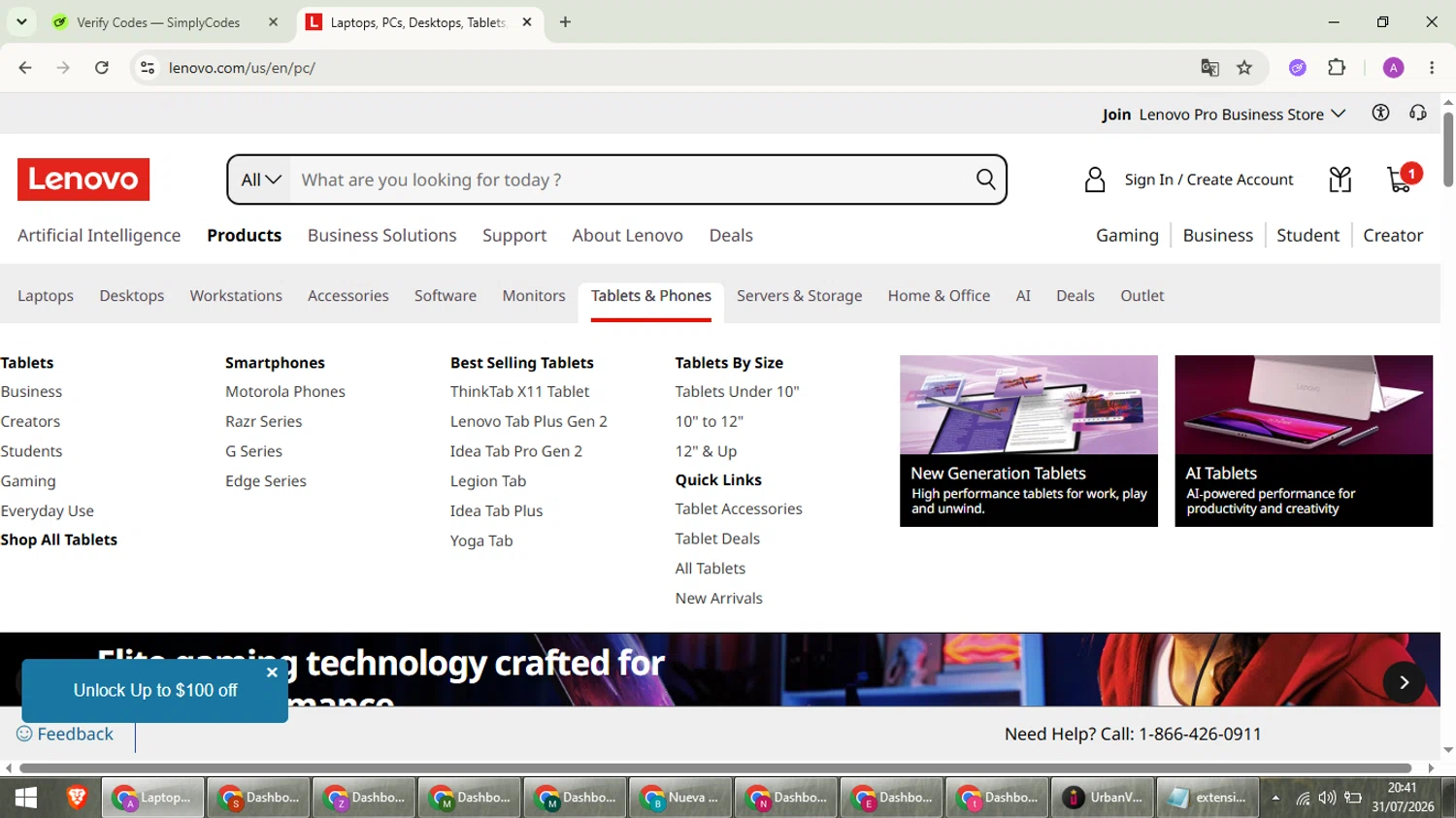The width and height of the screenshot is (1456, 818).
Task: Click the horizontal scrollbar at page bottom
Action: (715, 768)
